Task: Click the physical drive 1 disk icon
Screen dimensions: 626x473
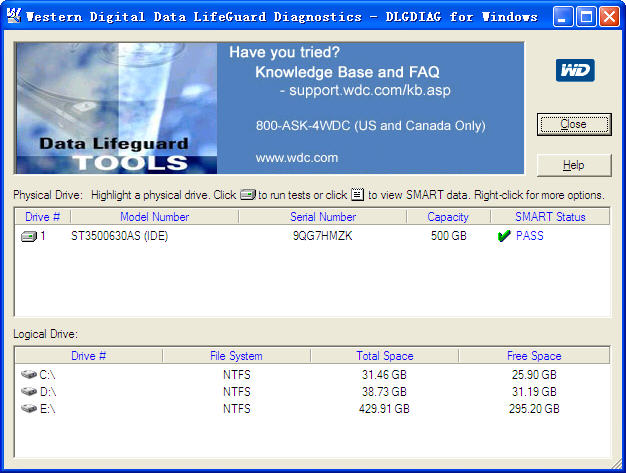Action: click(29, 237)
